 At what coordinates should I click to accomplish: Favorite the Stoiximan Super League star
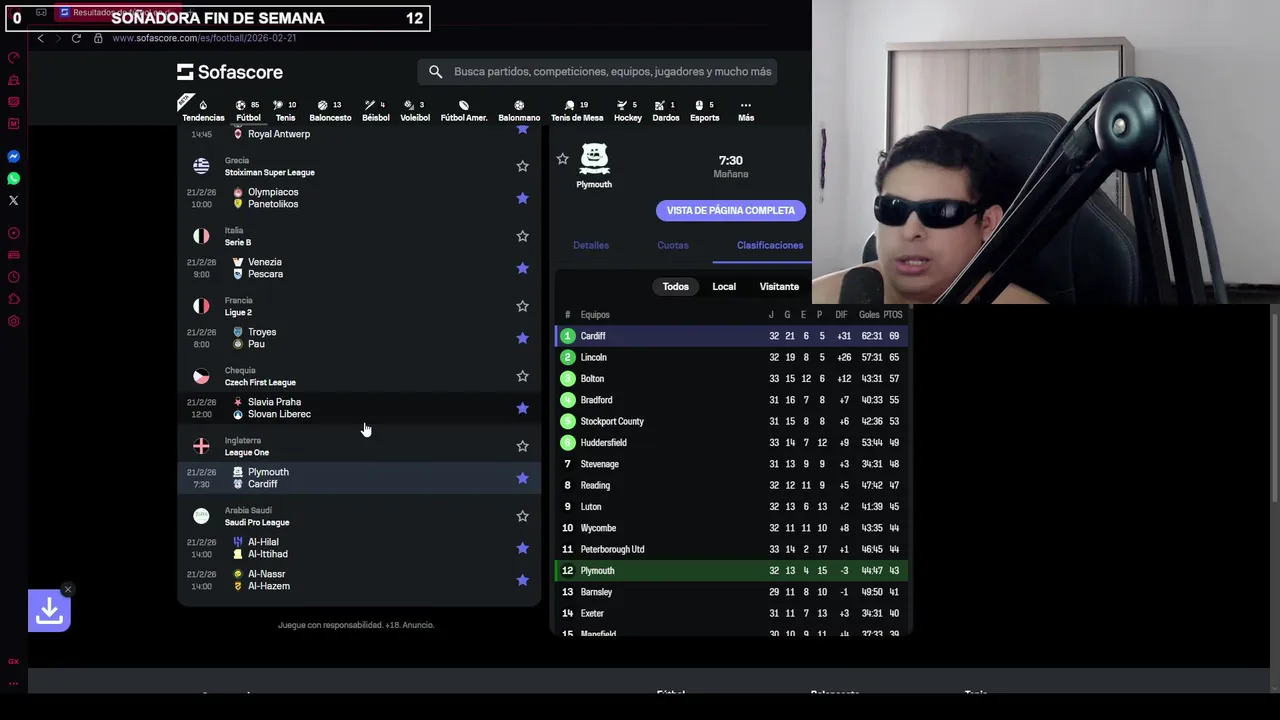(522, 166)
